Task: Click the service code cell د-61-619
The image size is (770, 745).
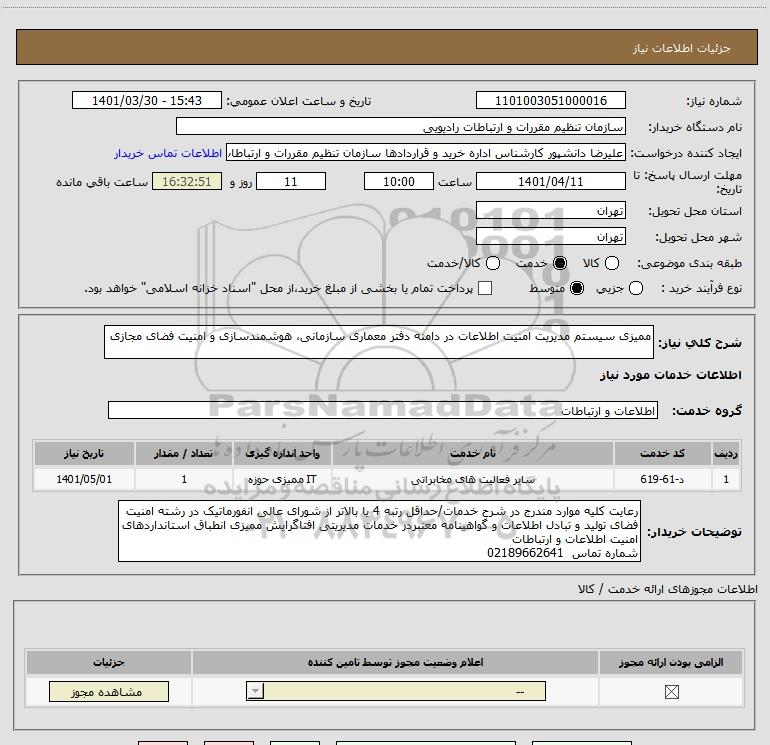Action: click(x=662, y=479)
